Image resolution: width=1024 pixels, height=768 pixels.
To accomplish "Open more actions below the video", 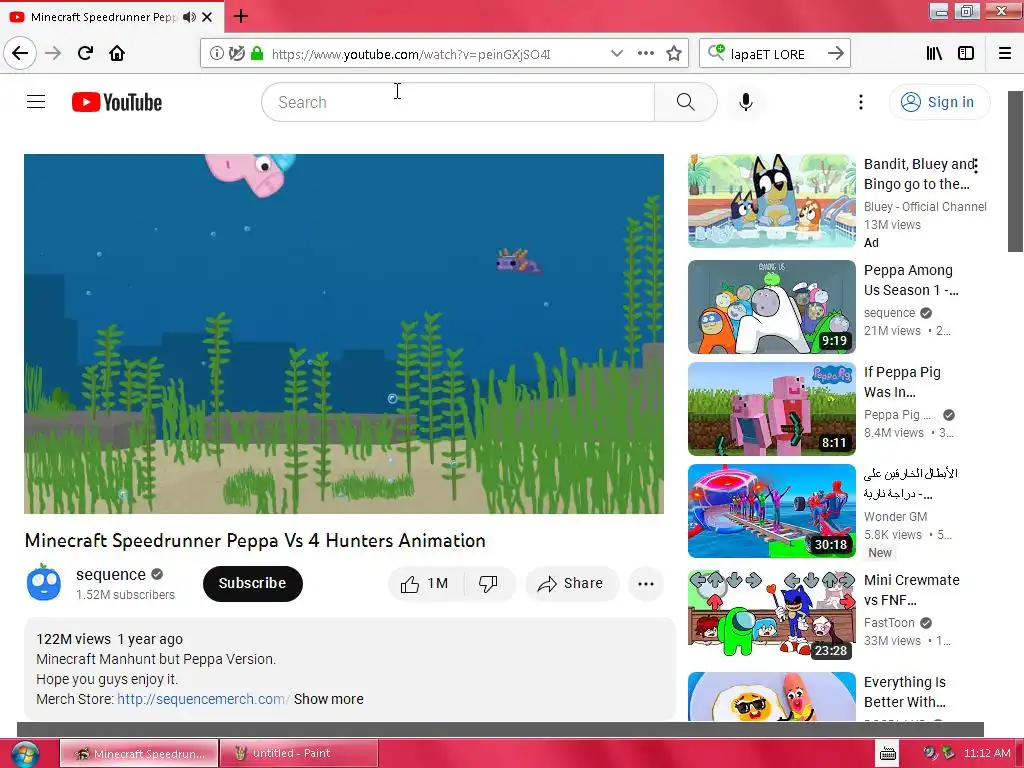I will click(646, 583).
